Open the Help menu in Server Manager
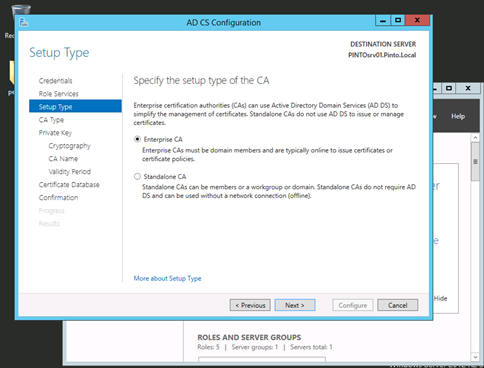The image size is (484, 368). click(x=458, y=116)
